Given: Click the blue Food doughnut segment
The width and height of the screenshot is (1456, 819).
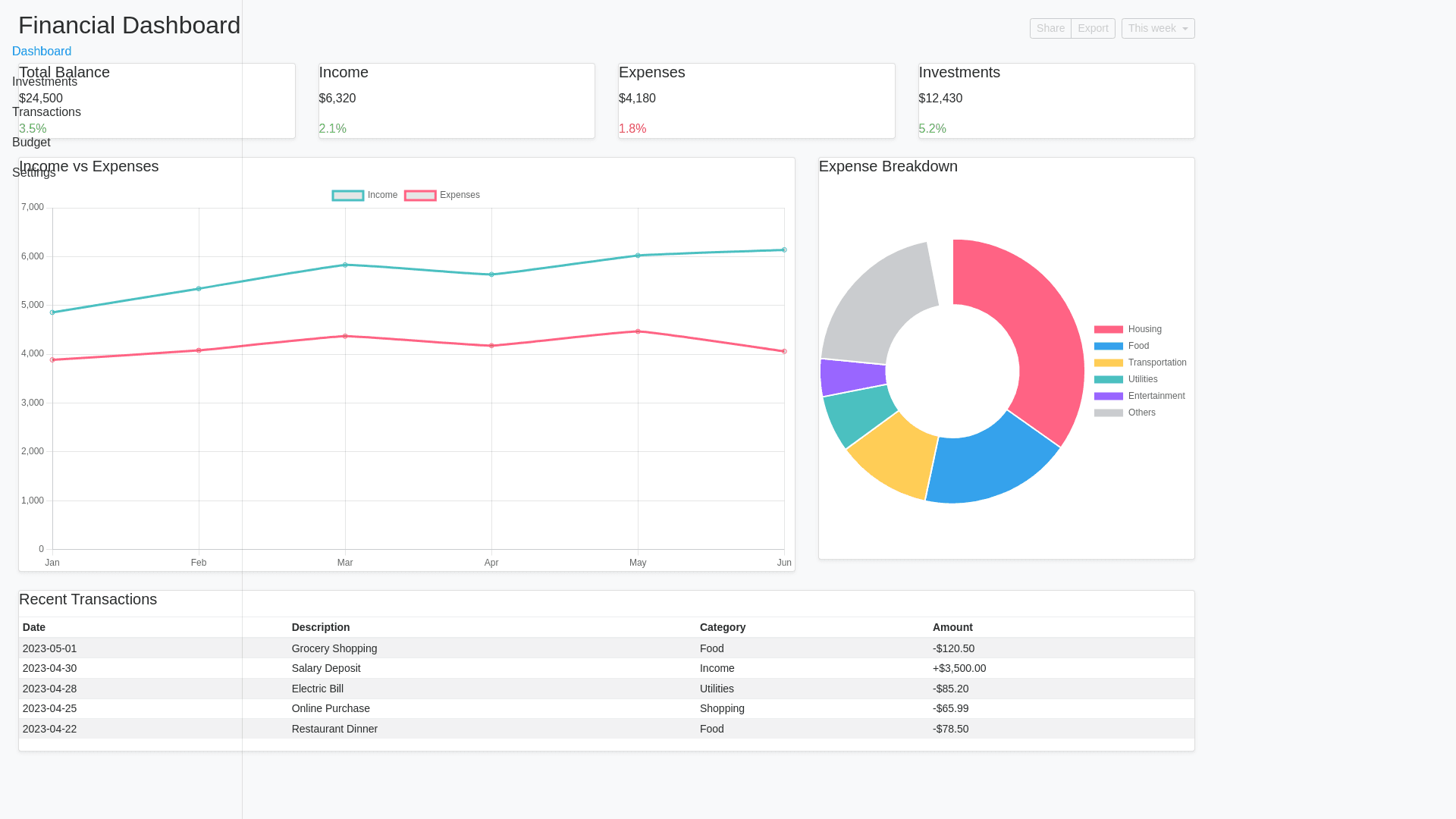Looking at the screenshot, I should tap(986, 464).
